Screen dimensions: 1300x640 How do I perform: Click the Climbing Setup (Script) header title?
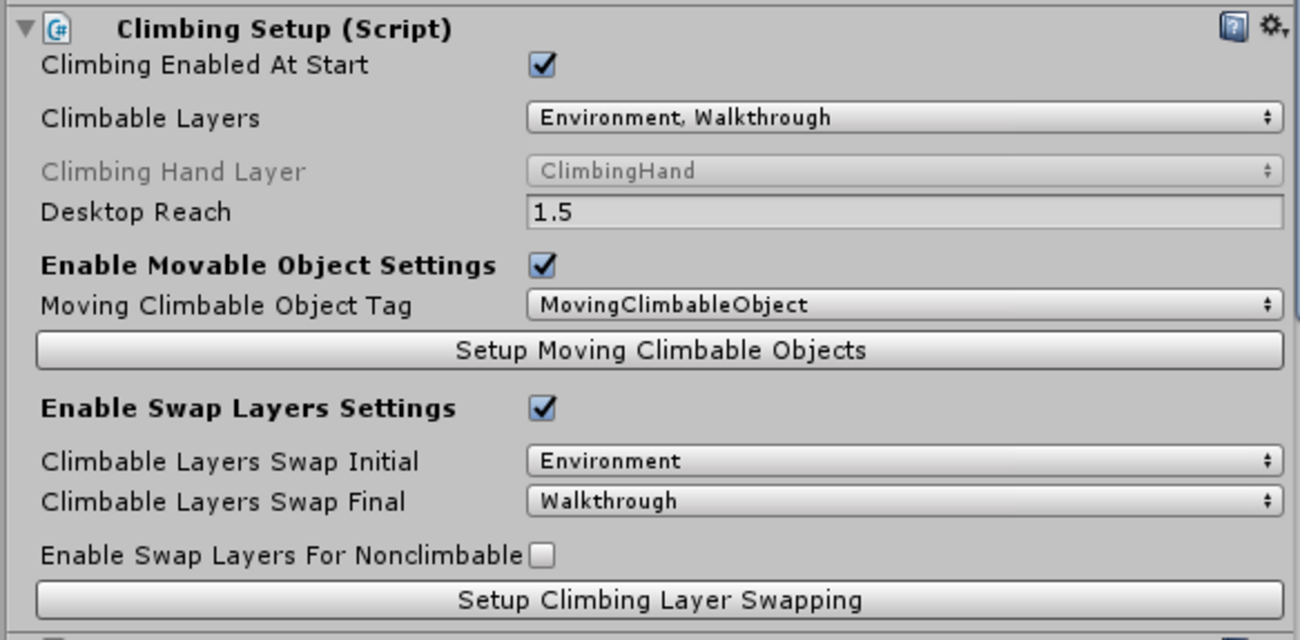click(284, 29)
